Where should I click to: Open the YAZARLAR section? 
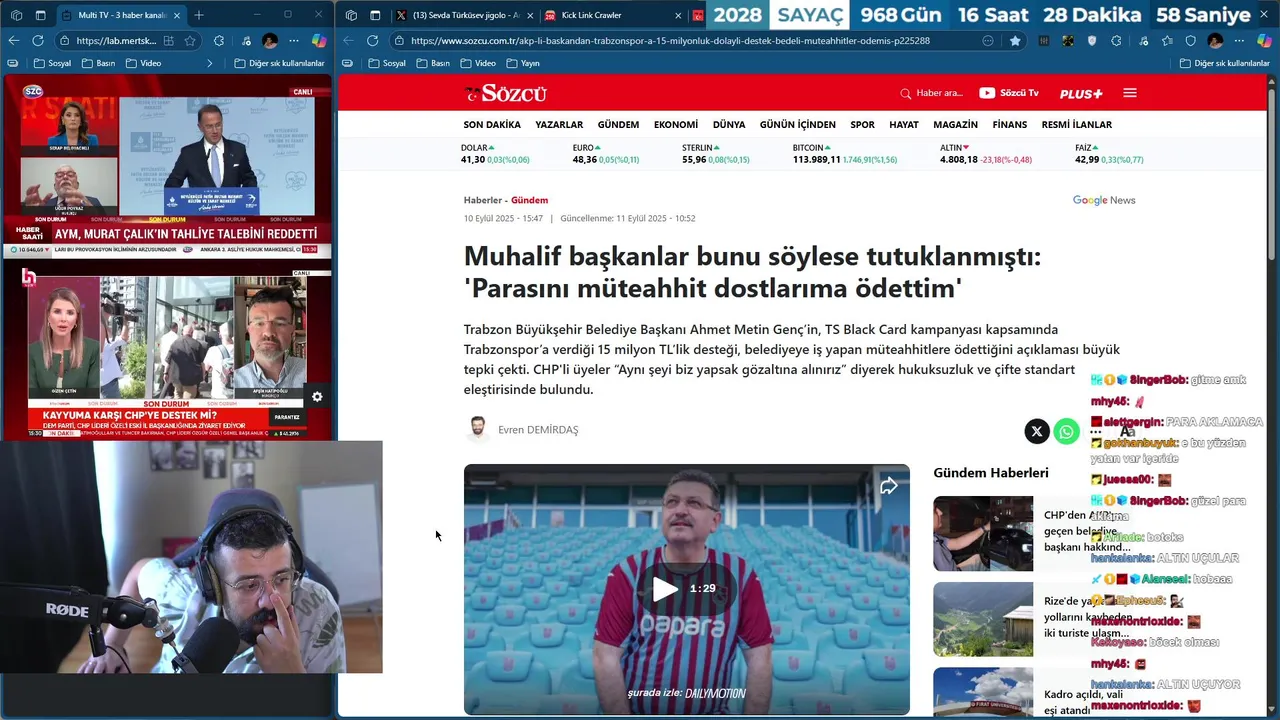(559, 125)
